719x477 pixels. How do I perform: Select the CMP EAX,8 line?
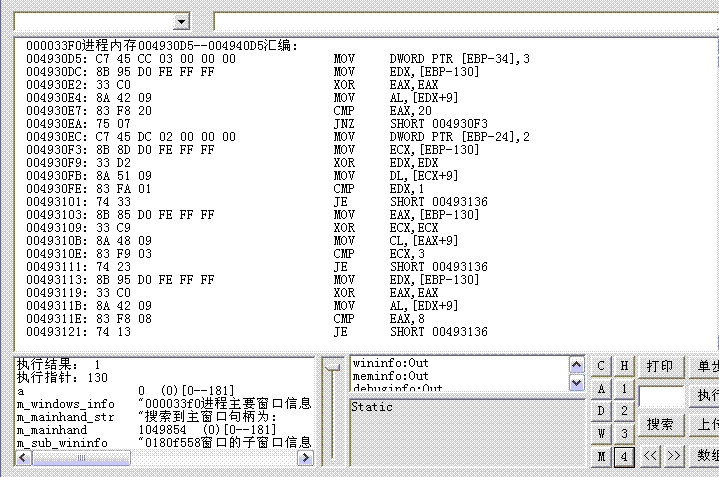225,318
